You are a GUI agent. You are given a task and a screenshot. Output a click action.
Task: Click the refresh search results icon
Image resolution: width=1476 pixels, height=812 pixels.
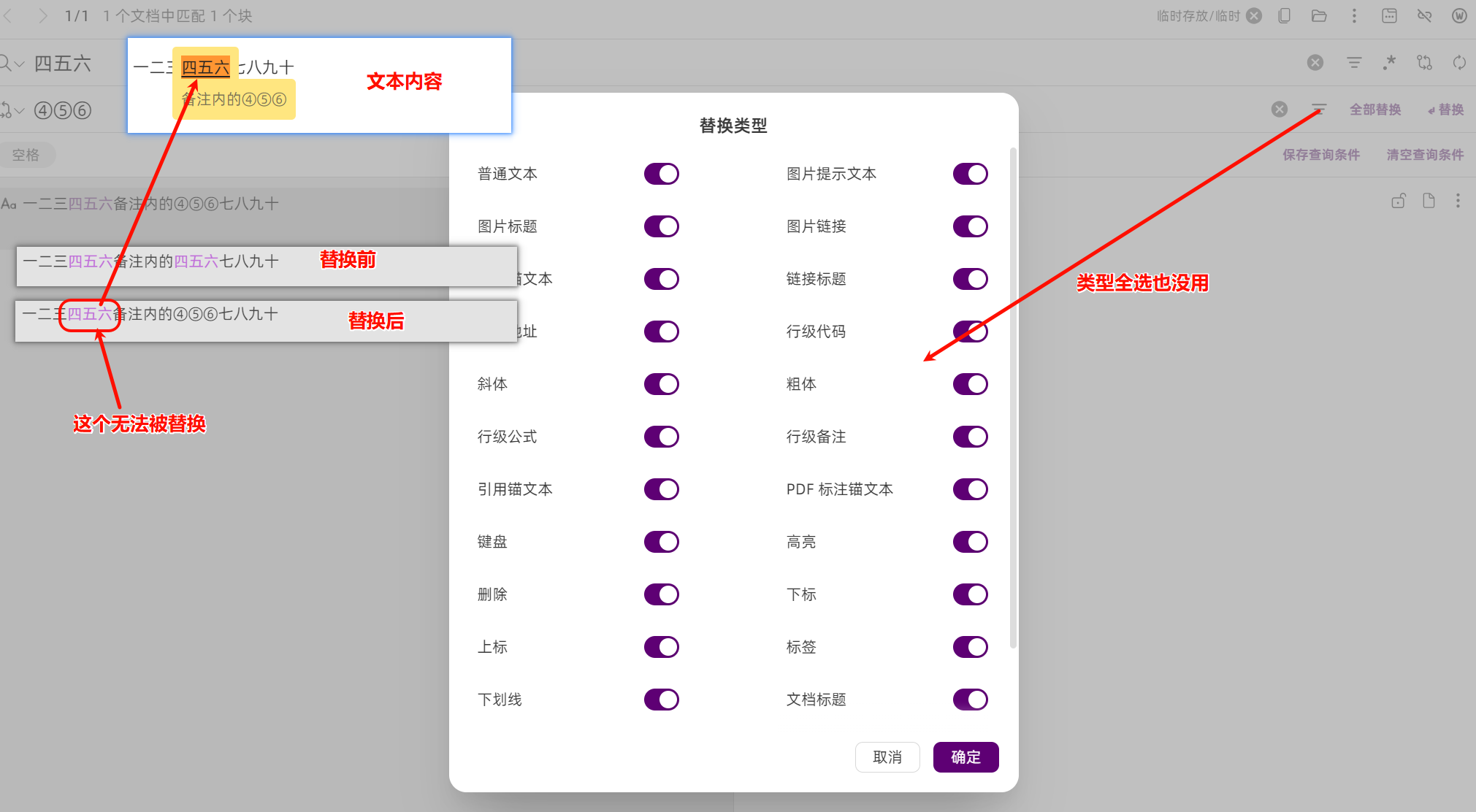pyautogui.click(x=1459, y=63)
